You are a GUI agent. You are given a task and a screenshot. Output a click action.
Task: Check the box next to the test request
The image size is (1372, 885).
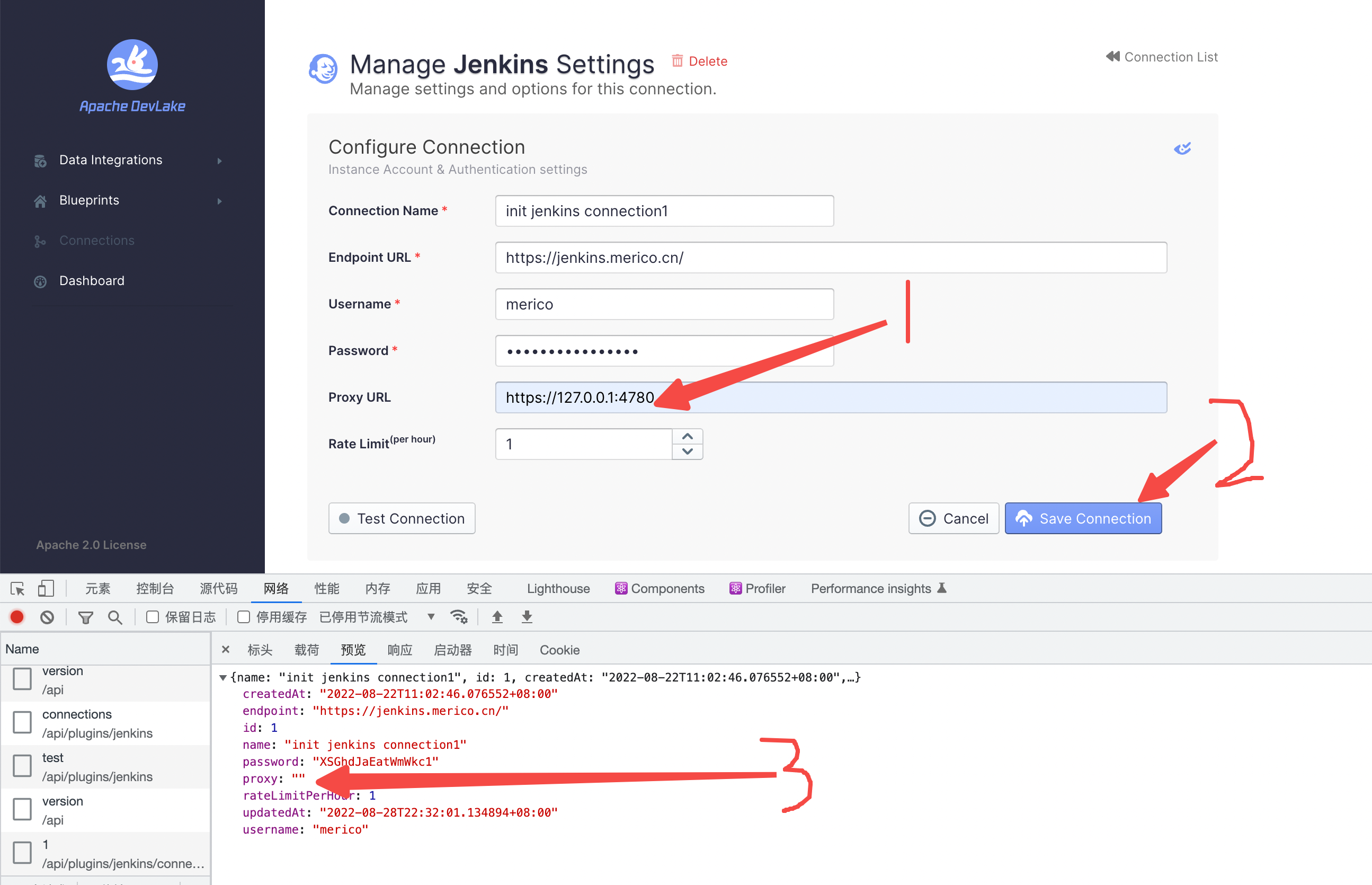click(x=22, y=766)
